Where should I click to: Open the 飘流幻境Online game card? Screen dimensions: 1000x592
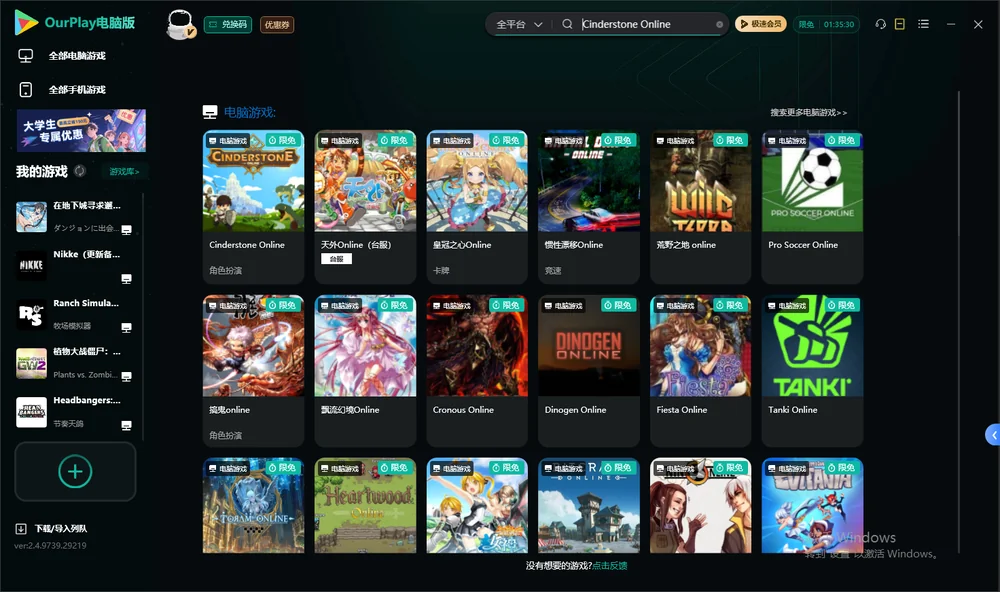tap(365, 371)
